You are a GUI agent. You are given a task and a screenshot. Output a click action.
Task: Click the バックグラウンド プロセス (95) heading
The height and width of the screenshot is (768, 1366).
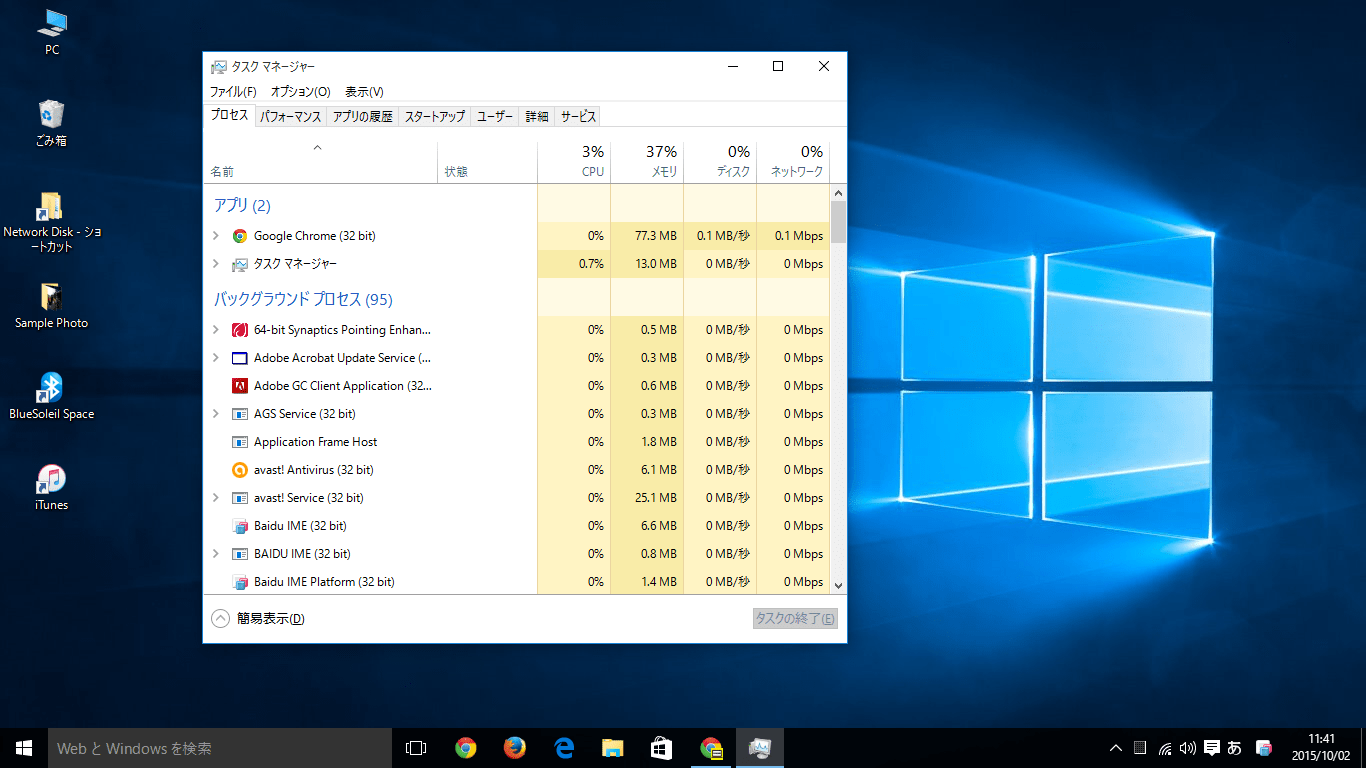coord(303,299)
